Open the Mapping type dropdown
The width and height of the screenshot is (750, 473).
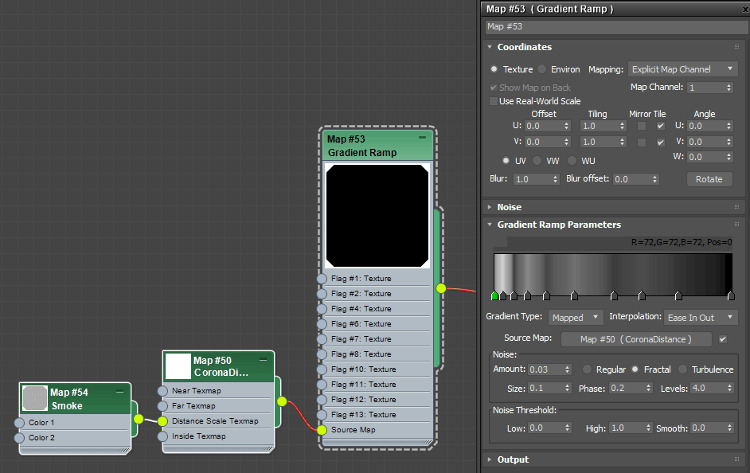click(683, 69)
